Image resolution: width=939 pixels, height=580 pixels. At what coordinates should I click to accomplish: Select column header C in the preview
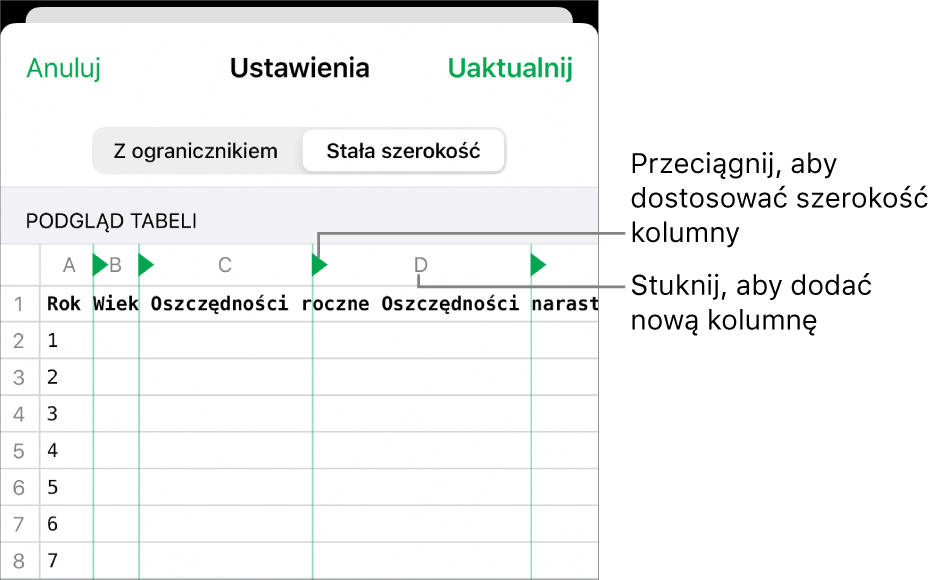[x=224, y=265]
